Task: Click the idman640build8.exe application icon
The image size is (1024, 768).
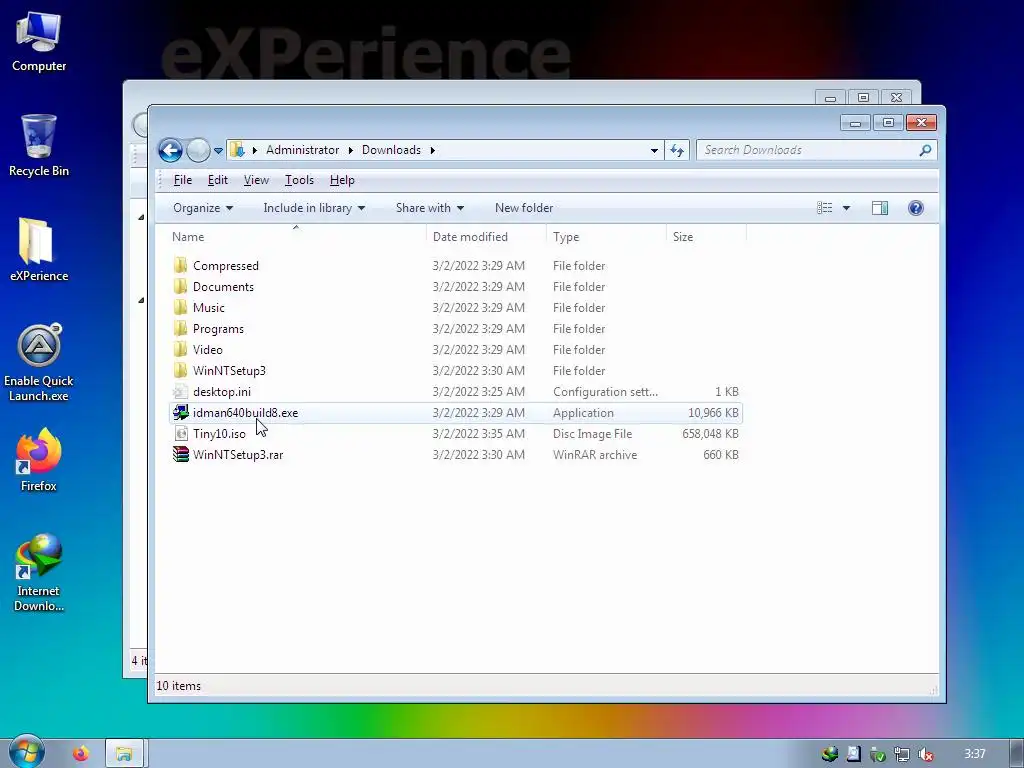Action: (x=180, y=412)
